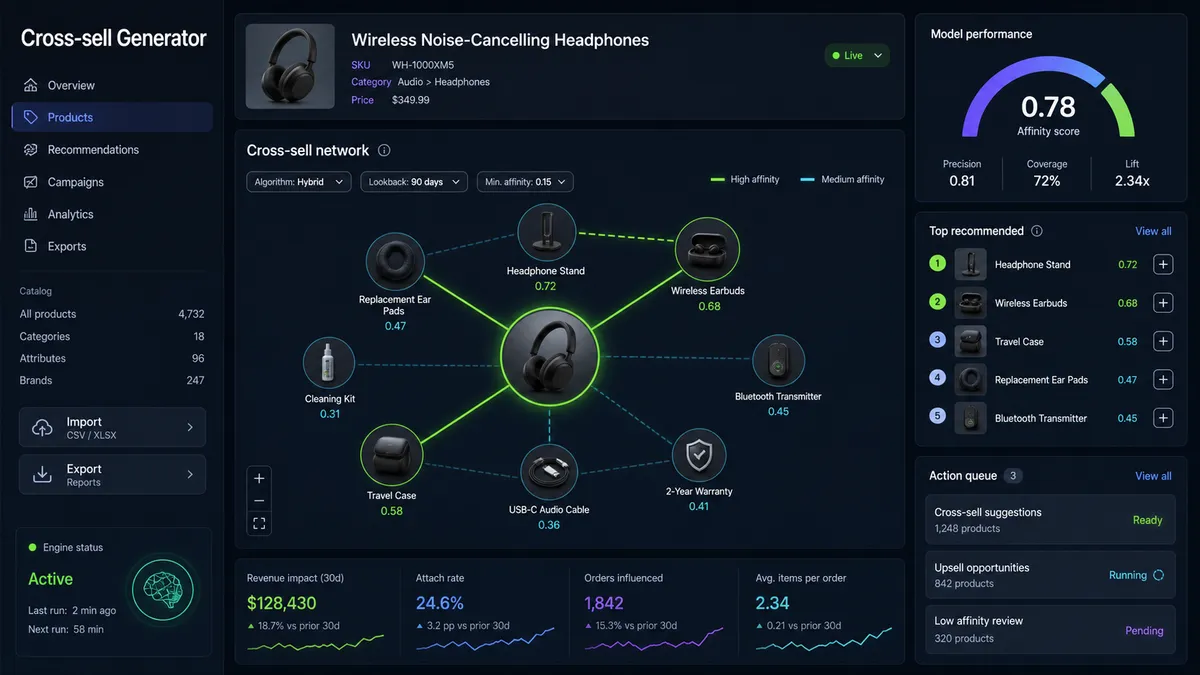Click the All products catalog row

[x=112, y=314]
